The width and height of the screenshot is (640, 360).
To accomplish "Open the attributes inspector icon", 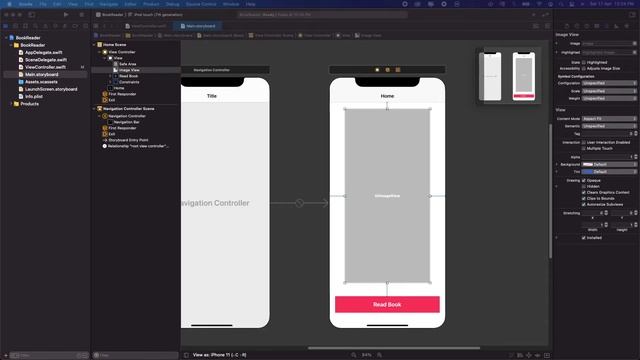I will point(607,26).
